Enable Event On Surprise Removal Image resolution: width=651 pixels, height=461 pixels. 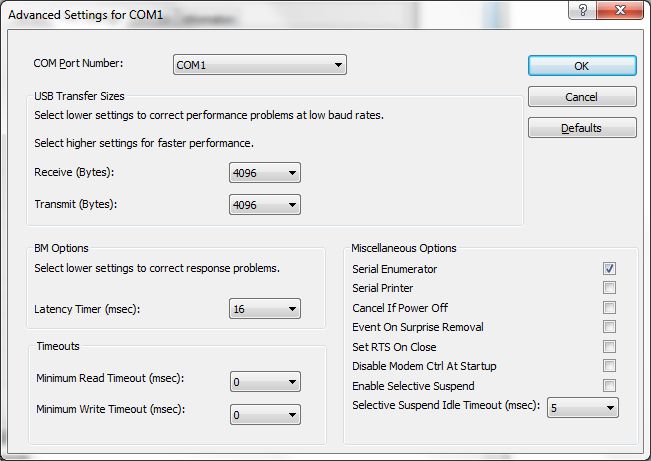[x=609, y=326]
